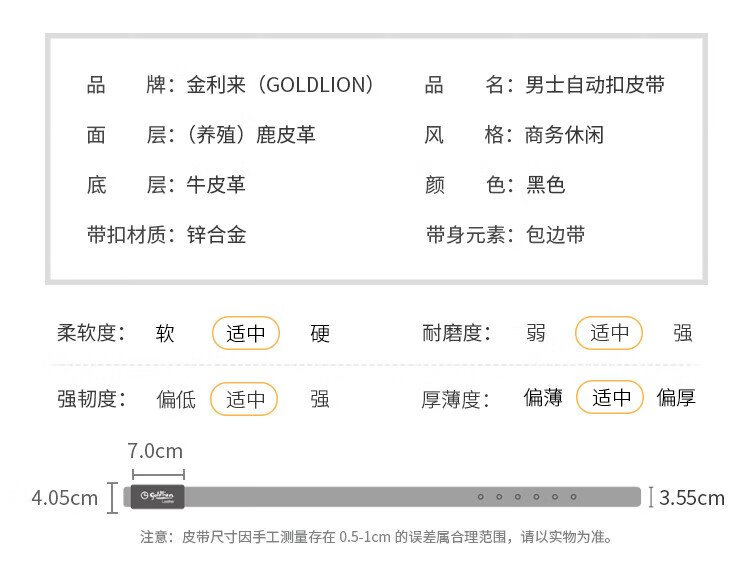
Task: Click the Goldlion logo on the belt buckle
Action: tap(158, 496)
